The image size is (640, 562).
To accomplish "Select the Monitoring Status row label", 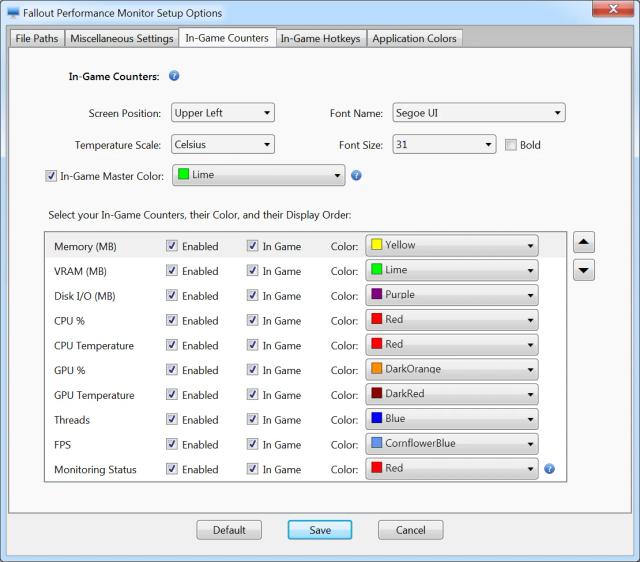I will coord(95,469).
